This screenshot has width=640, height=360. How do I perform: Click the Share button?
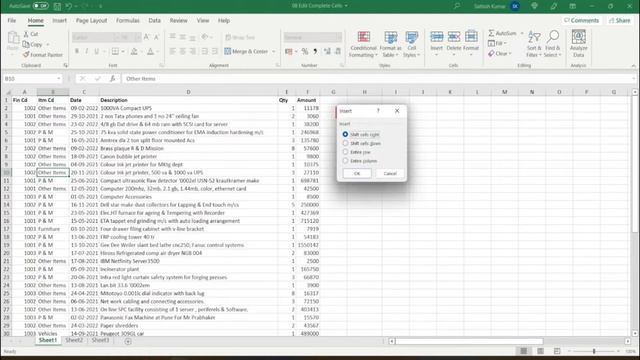click(x=620, y=20)
